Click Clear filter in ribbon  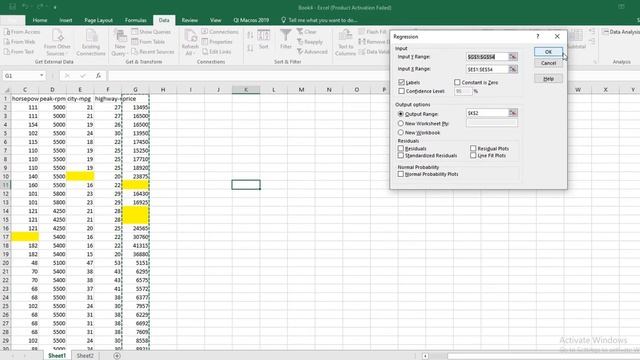pyautogui.click(x=307, y=32)
